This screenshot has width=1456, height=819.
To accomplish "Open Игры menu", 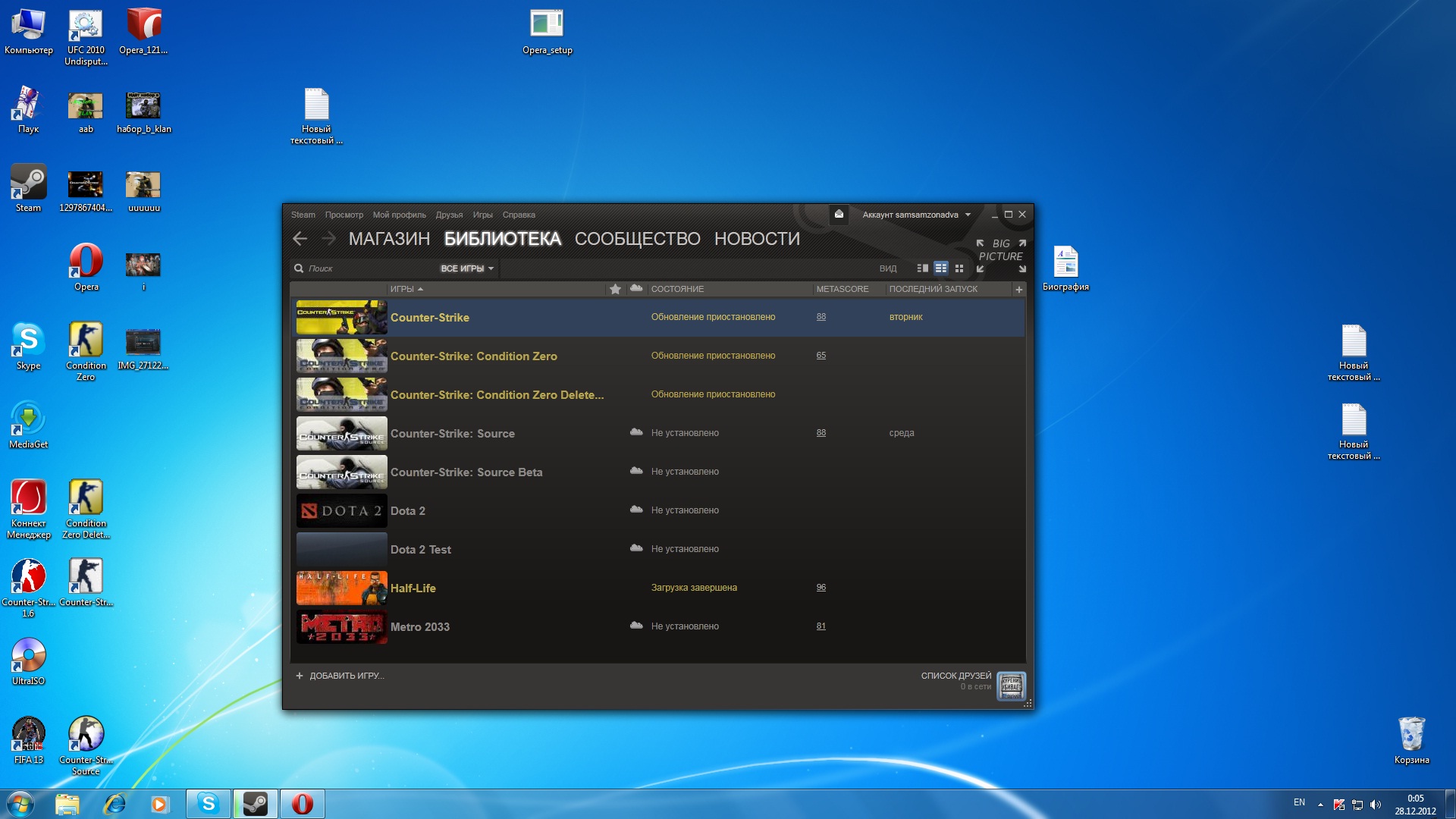I will click(x=483, y=215).
